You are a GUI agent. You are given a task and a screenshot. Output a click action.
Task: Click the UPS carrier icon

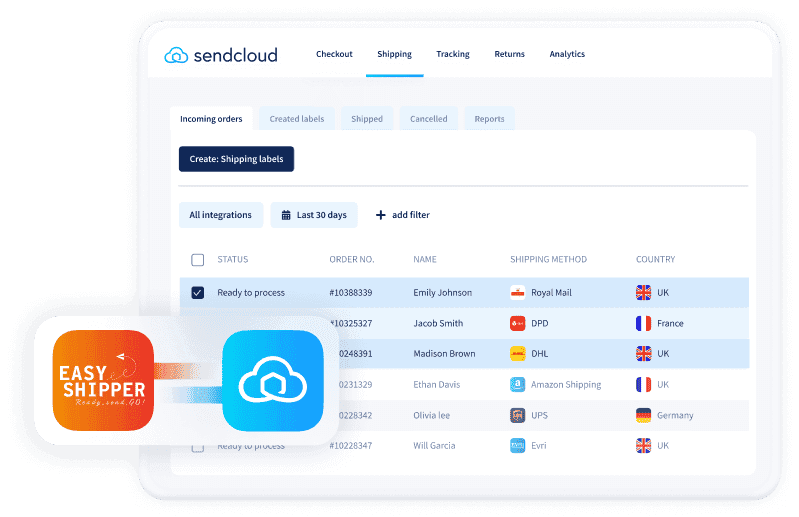point(518,415)
